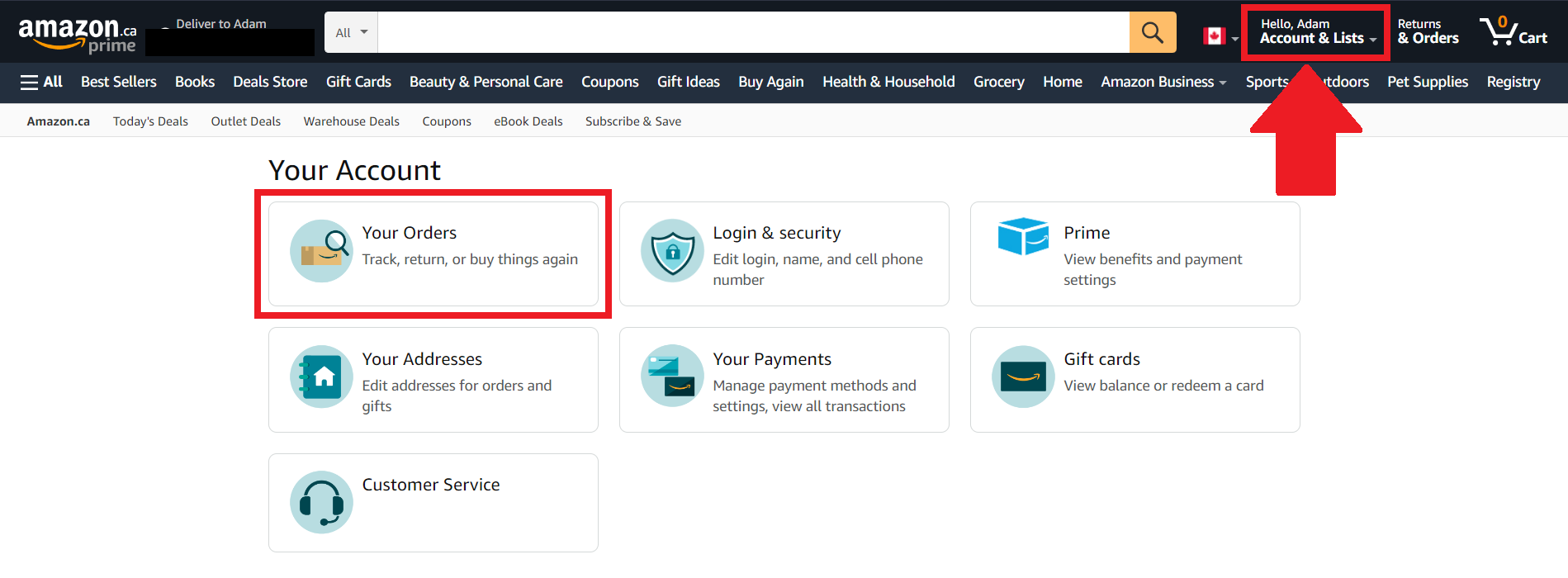Open Best Sellers in navigation bar

point(119,82)
